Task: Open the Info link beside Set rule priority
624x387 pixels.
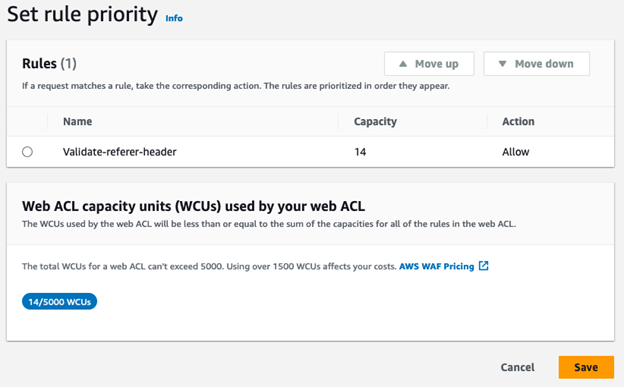Action: [174, 18]
